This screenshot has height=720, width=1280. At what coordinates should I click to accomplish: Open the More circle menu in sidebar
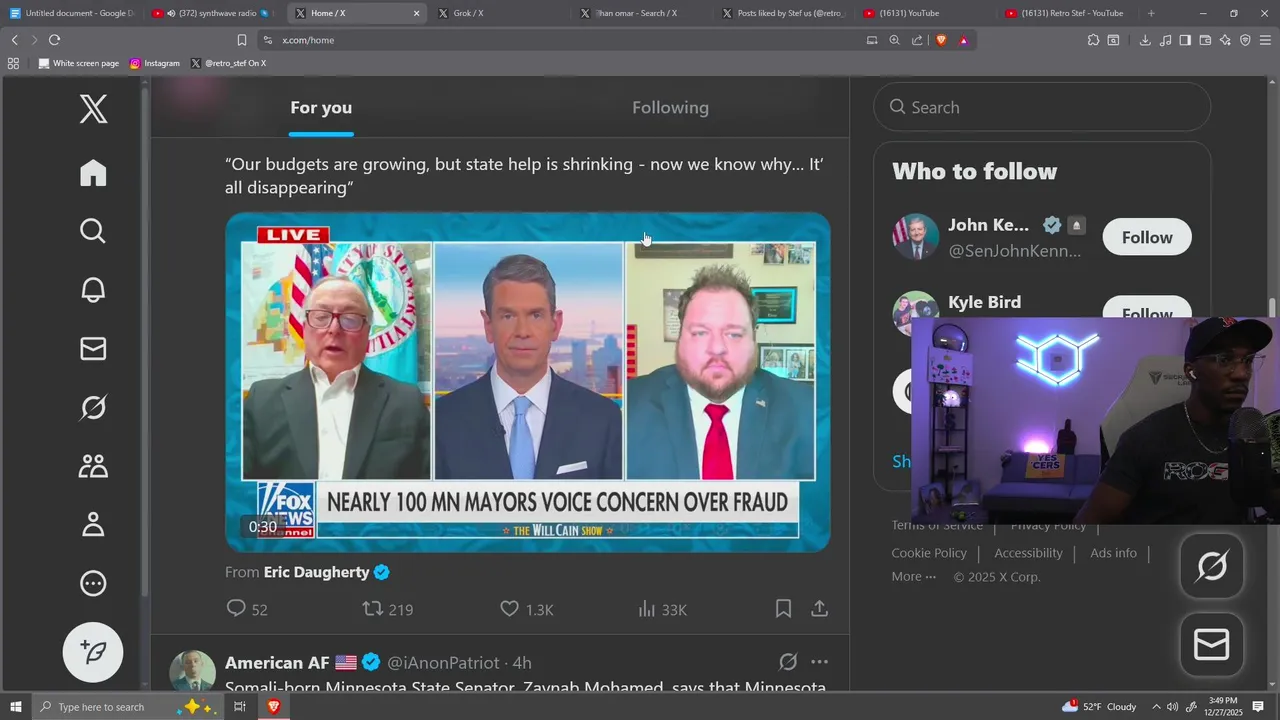[x=93, y=583]
